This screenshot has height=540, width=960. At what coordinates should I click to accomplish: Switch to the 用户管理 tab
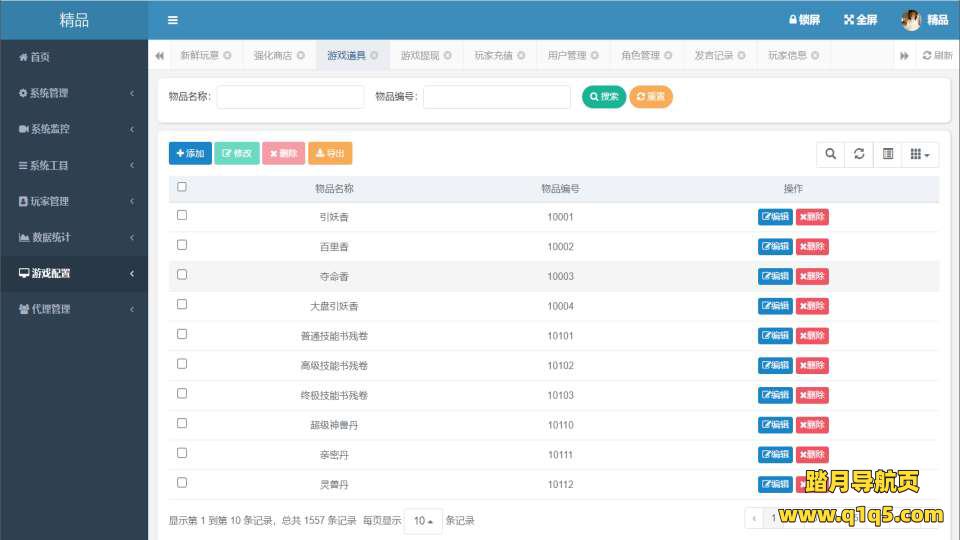point(567,56)
